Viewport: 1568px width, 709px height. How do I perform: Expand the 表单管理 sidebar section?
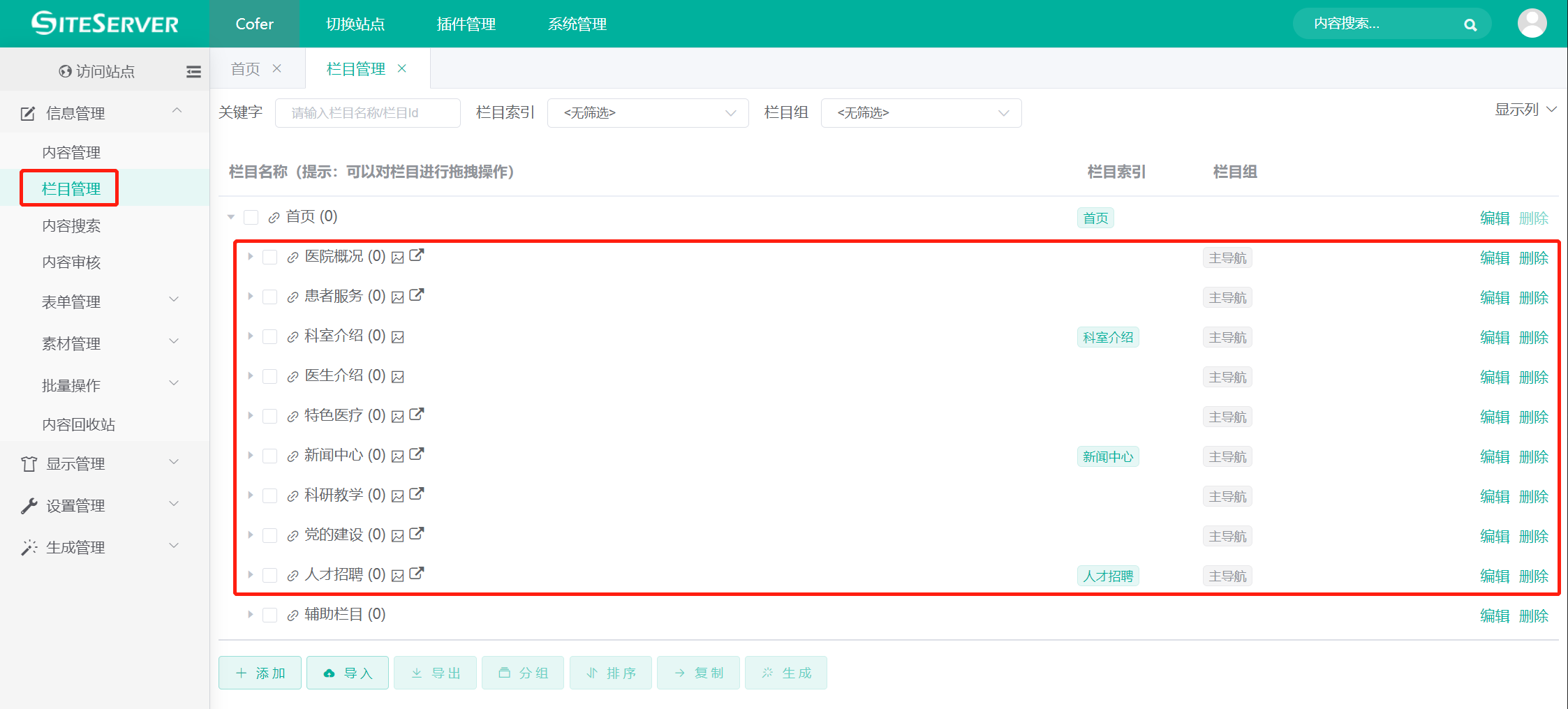coord(105,301)
